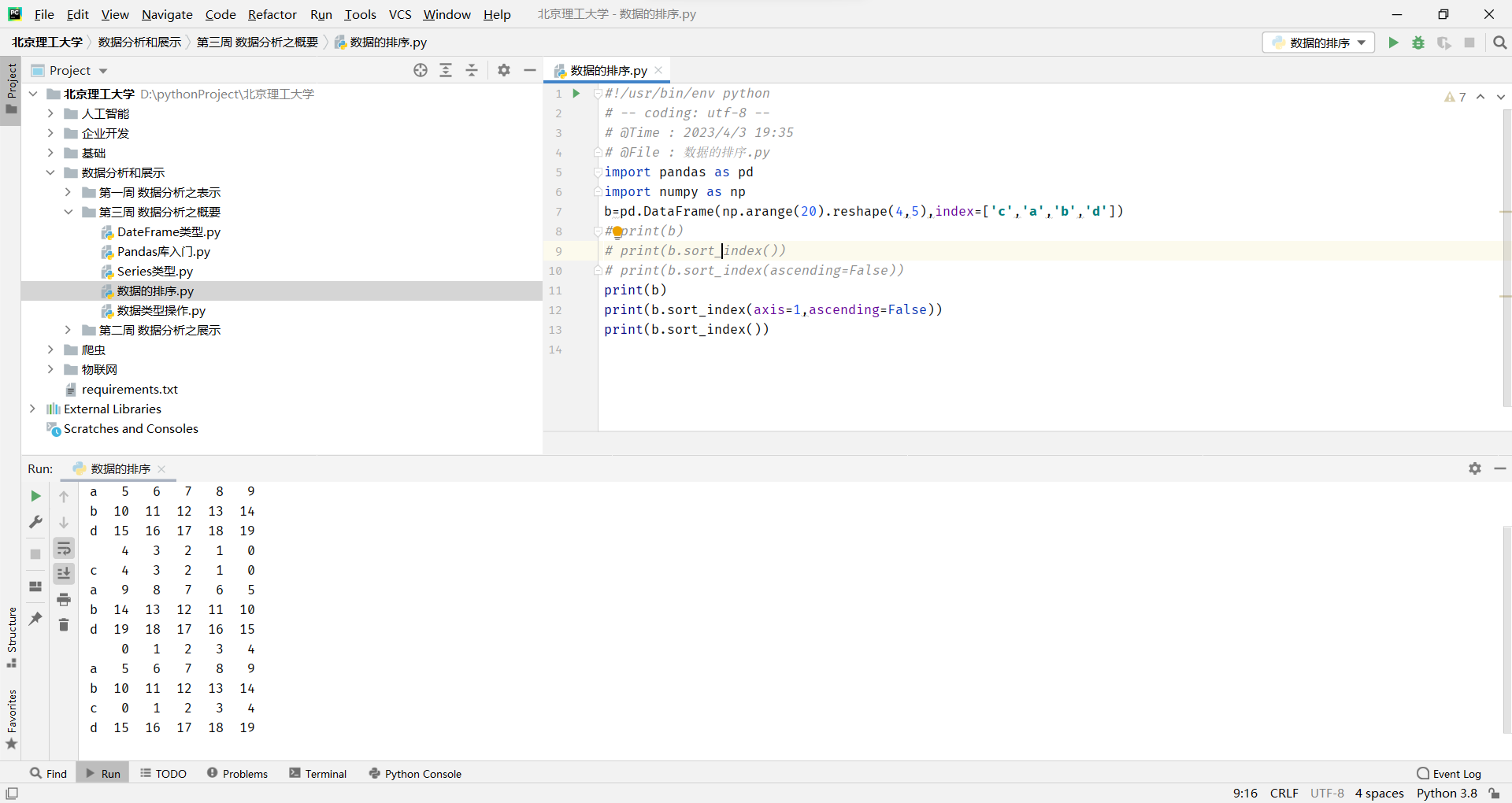The height and width of the screenshot is (803, 1512).
Task: Hide the Run panel with minus icon
Action: click(x=1500, y=468)
